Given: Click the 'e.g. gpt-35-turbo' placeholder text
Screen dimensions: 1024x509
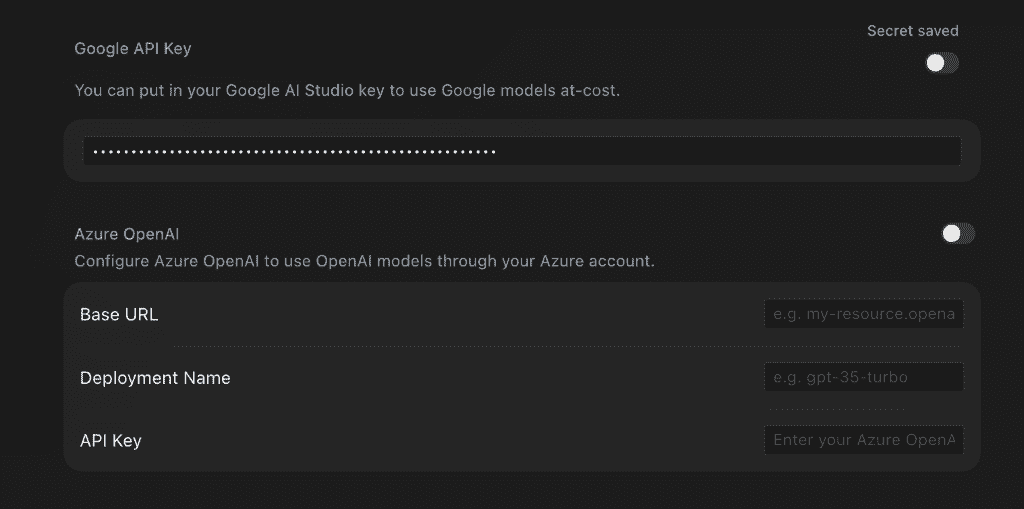Looking at the screenshot, I should point(840,377).
